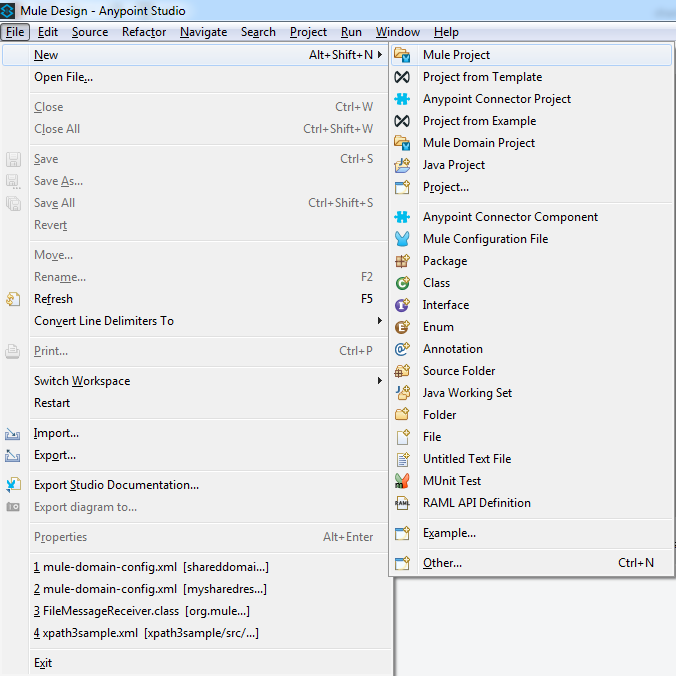Click the Java Project icon

pyautogui.click(x=402, y=165)
